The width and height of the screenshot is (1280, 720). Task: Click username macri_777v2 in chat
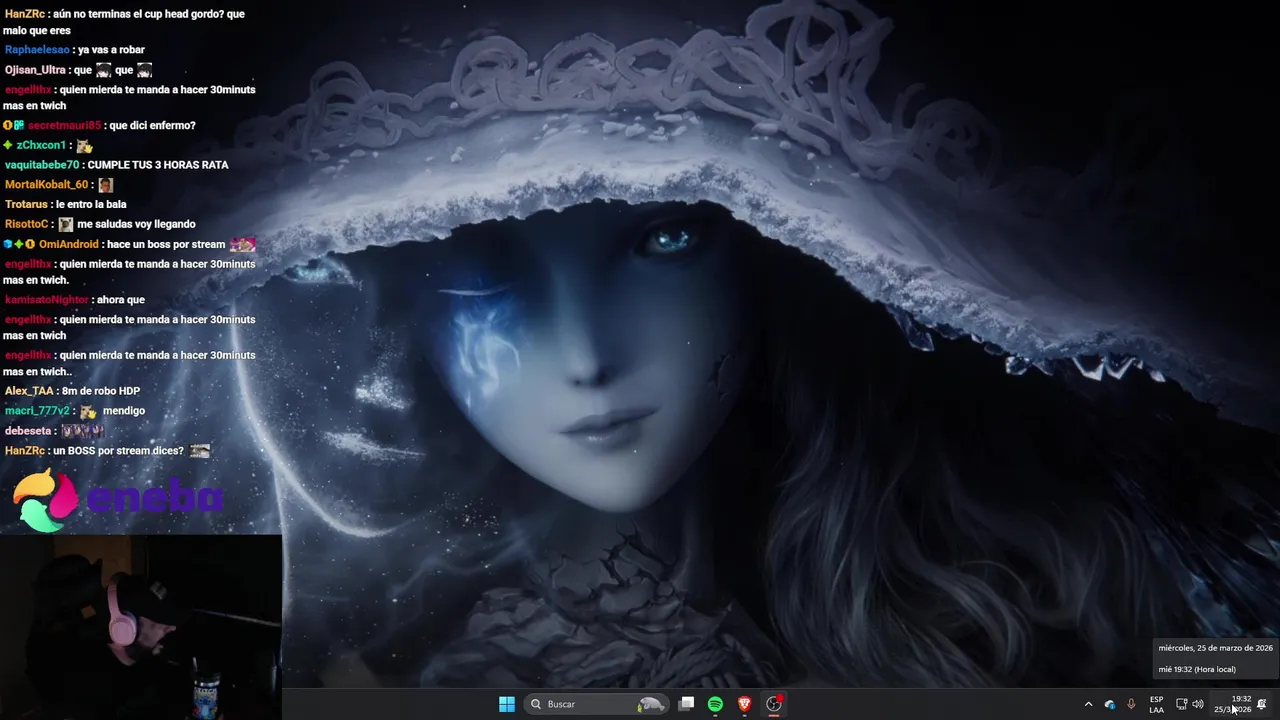[37, 411]
